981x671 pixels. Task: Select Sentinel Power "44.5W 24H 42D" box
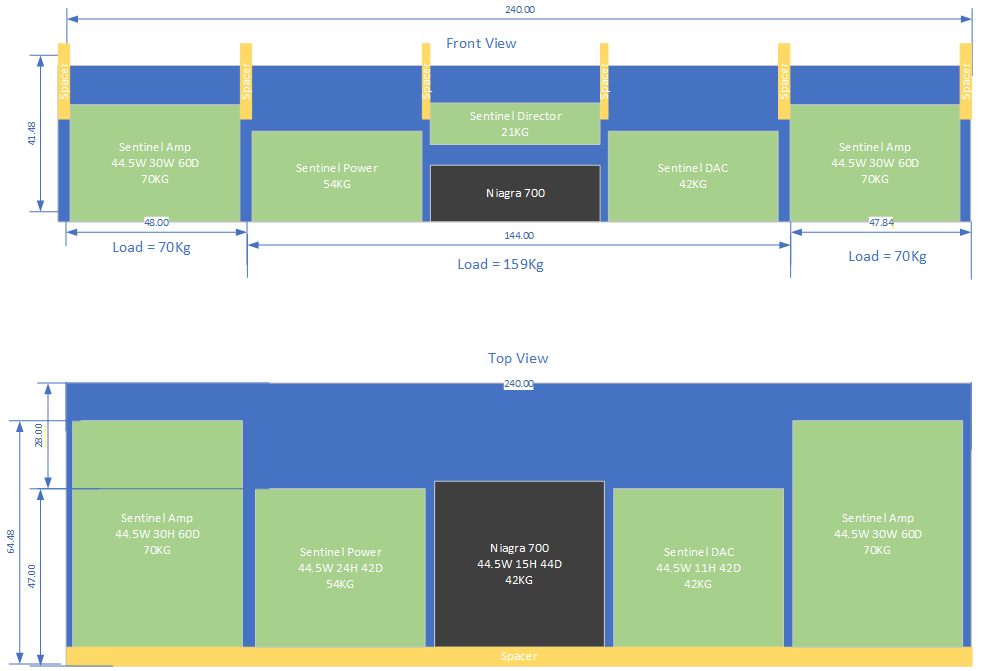click(x=340, y=567)
